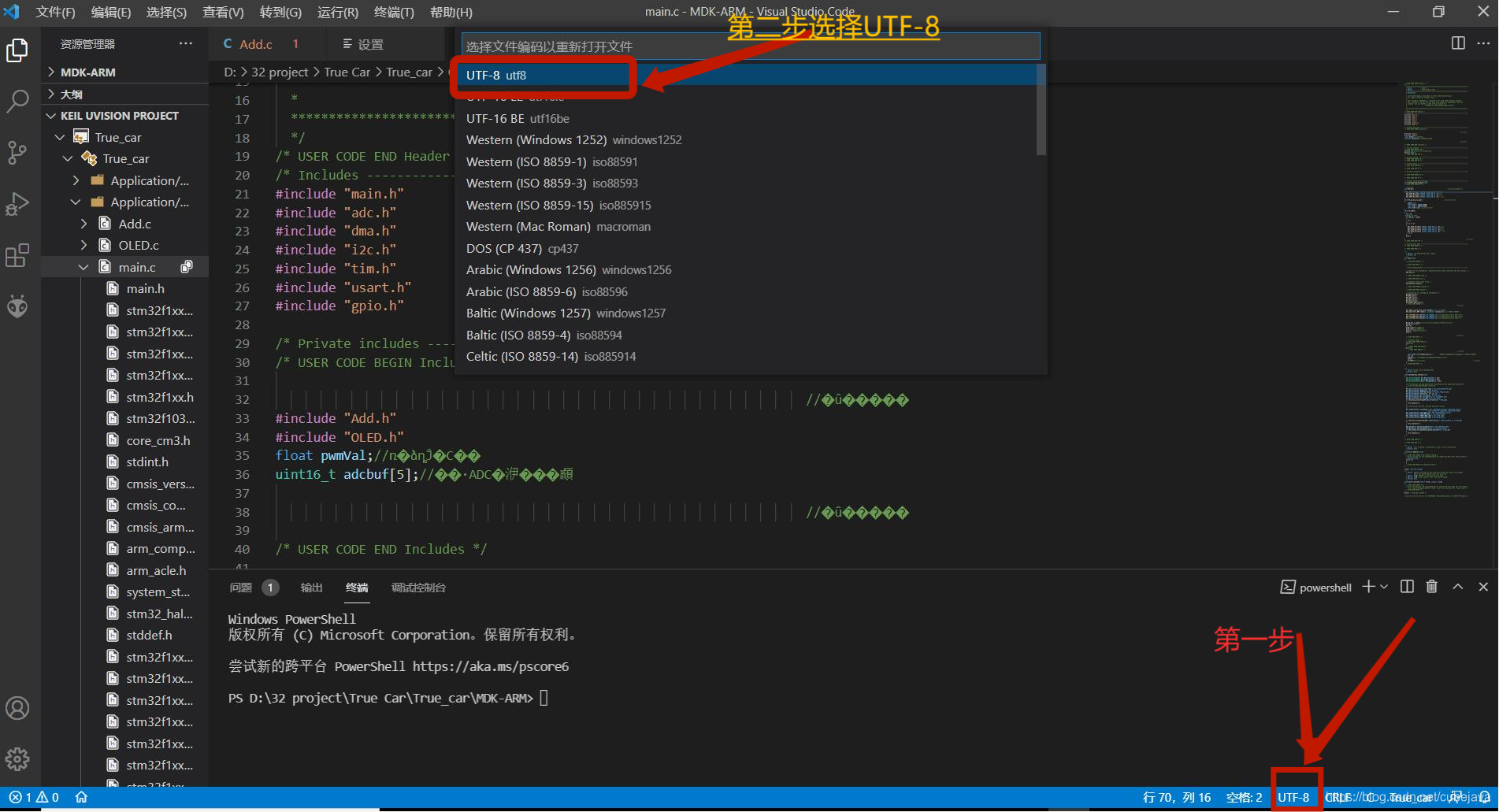Split the editor to the right

(1458, 43)
